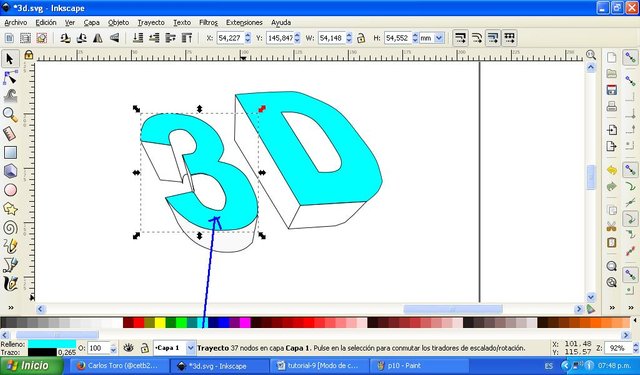Expand the hidden toolbox tools chevron
This screenshot has width=640, height=375.
(x=11, y=308)
